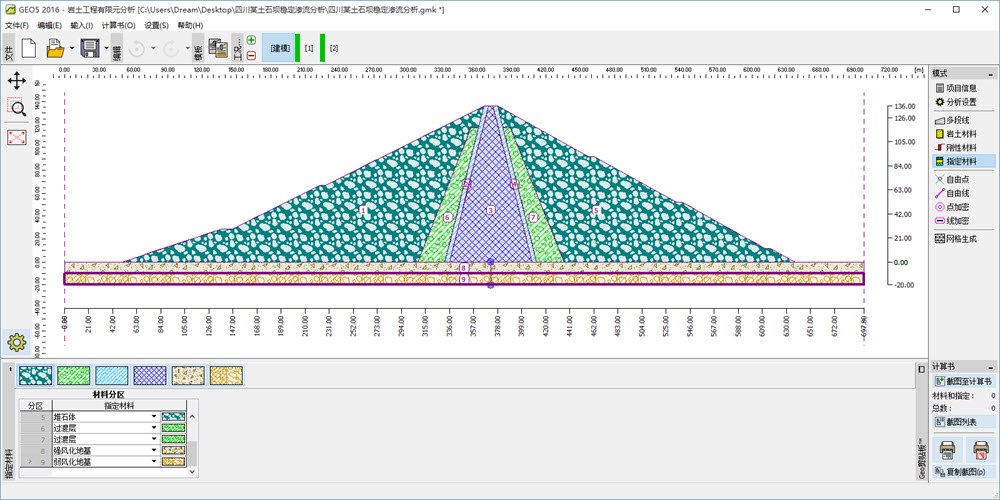
Task: Open 自由线 free lines mode
Action: click(x=962, y=193)
